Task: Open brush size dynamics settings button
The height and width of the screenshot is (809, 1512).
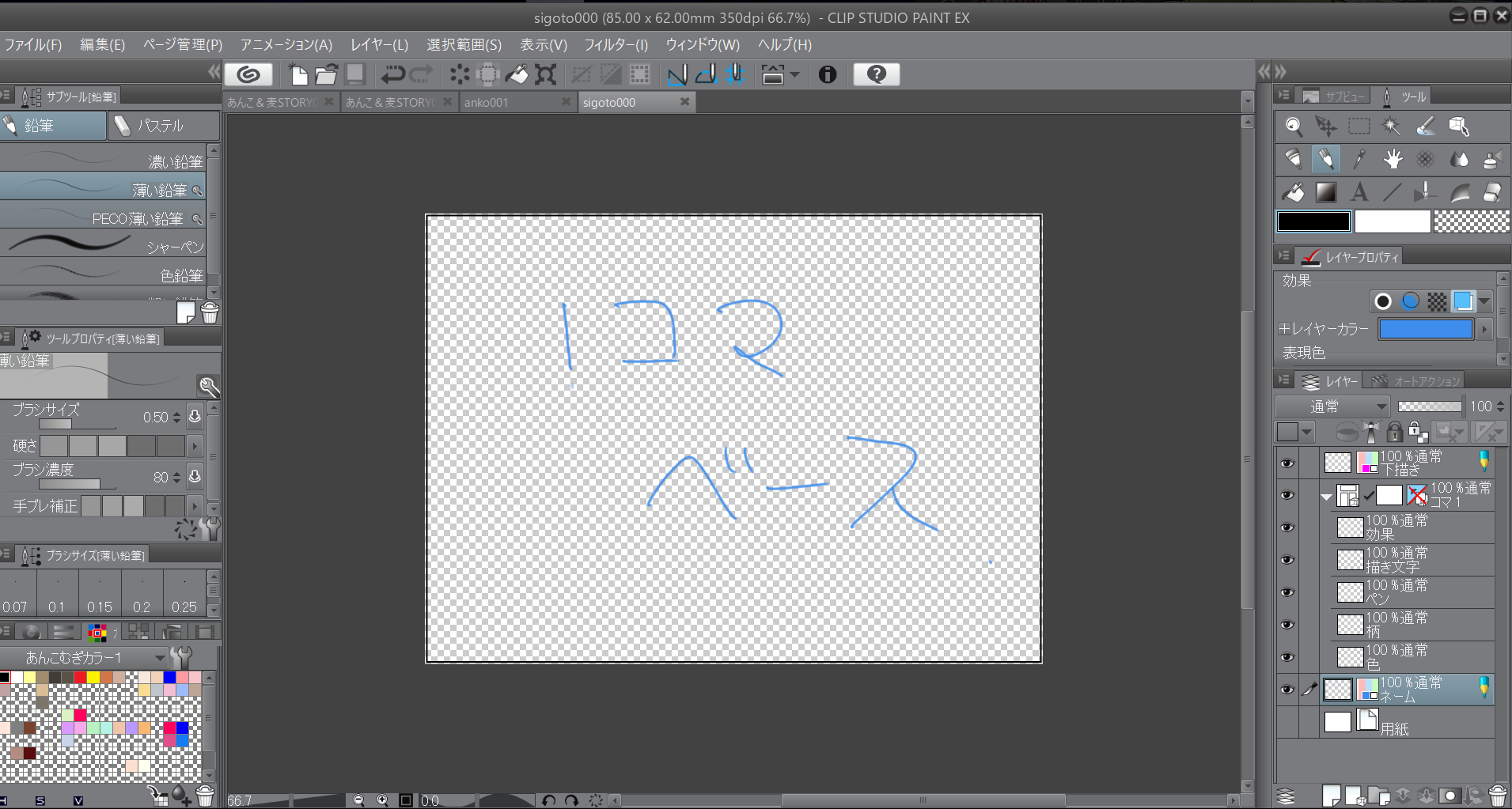Action: pos(195,417)
